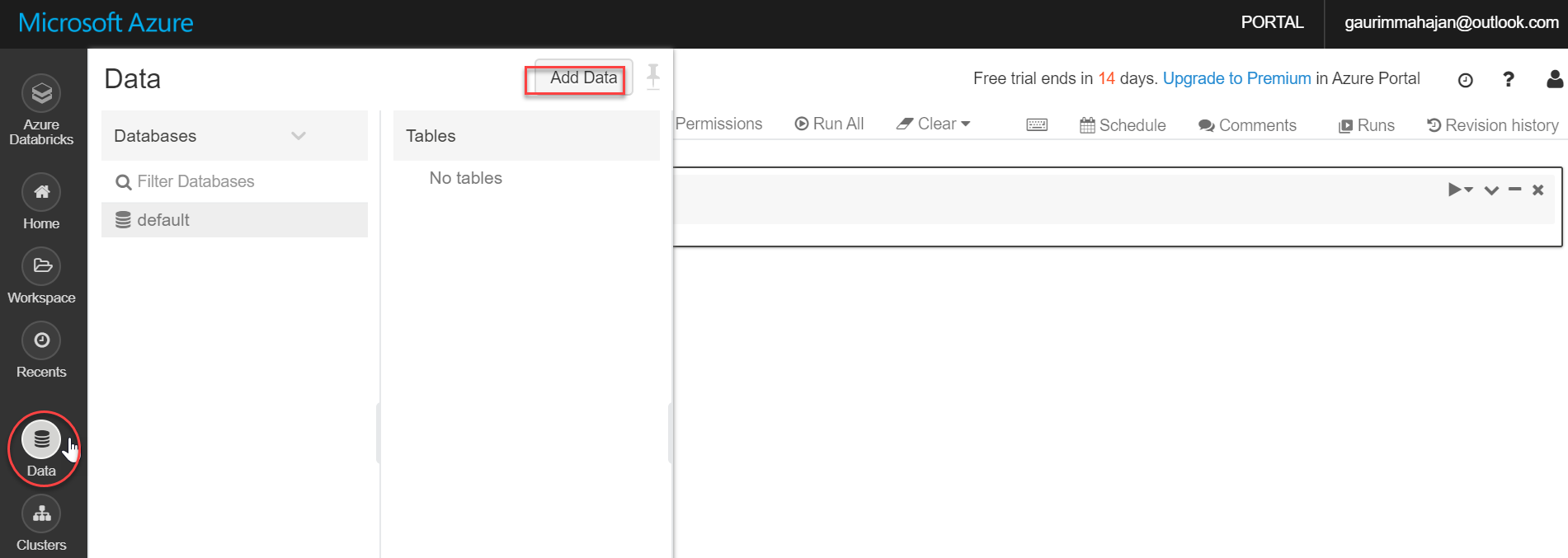The image size is (1568, 558).
Task: Click the Tables column header
Action: pyautogui.click(x=526, y=136)
